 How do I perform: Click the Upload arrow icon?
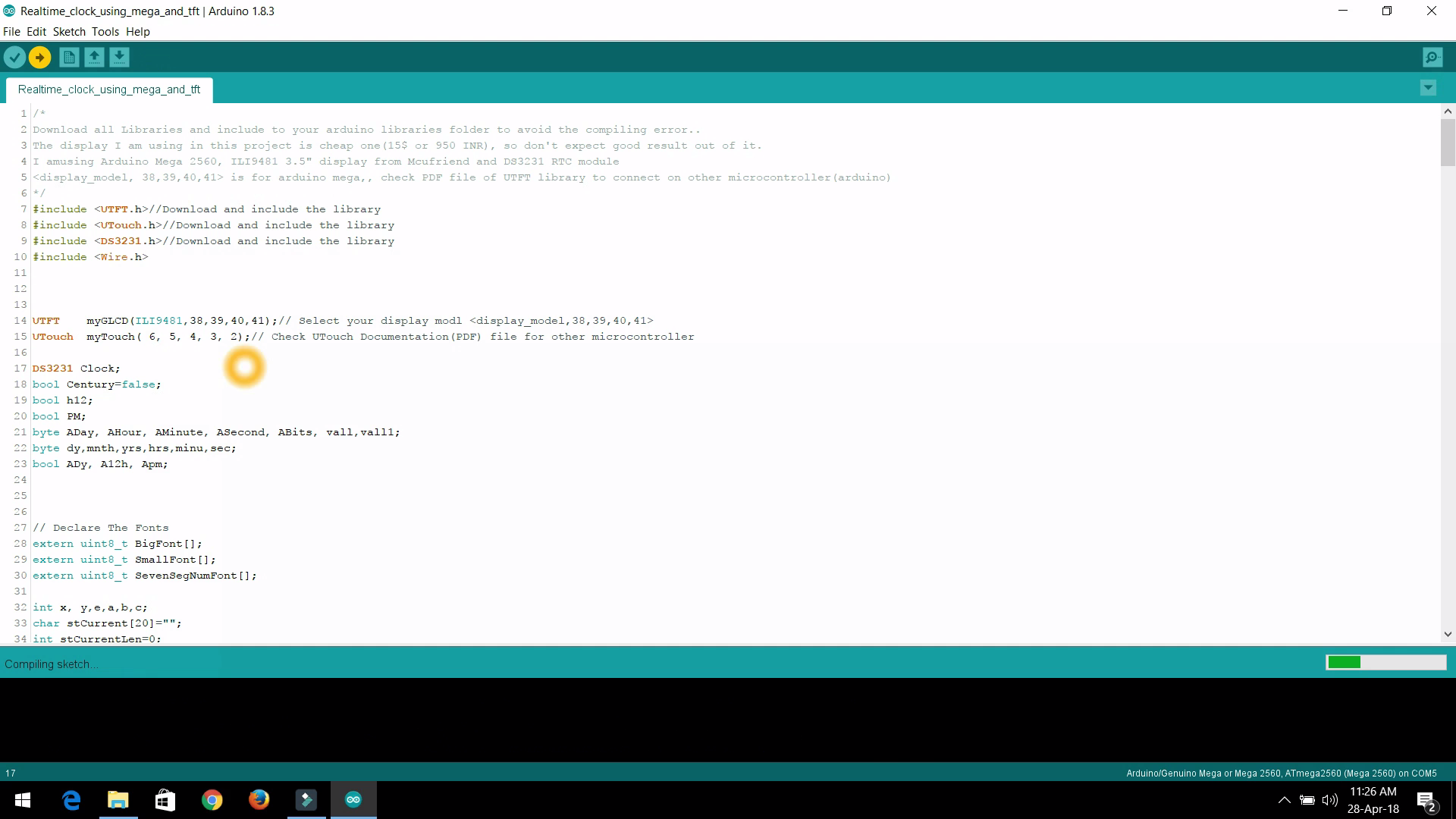[x=39, y=57]
